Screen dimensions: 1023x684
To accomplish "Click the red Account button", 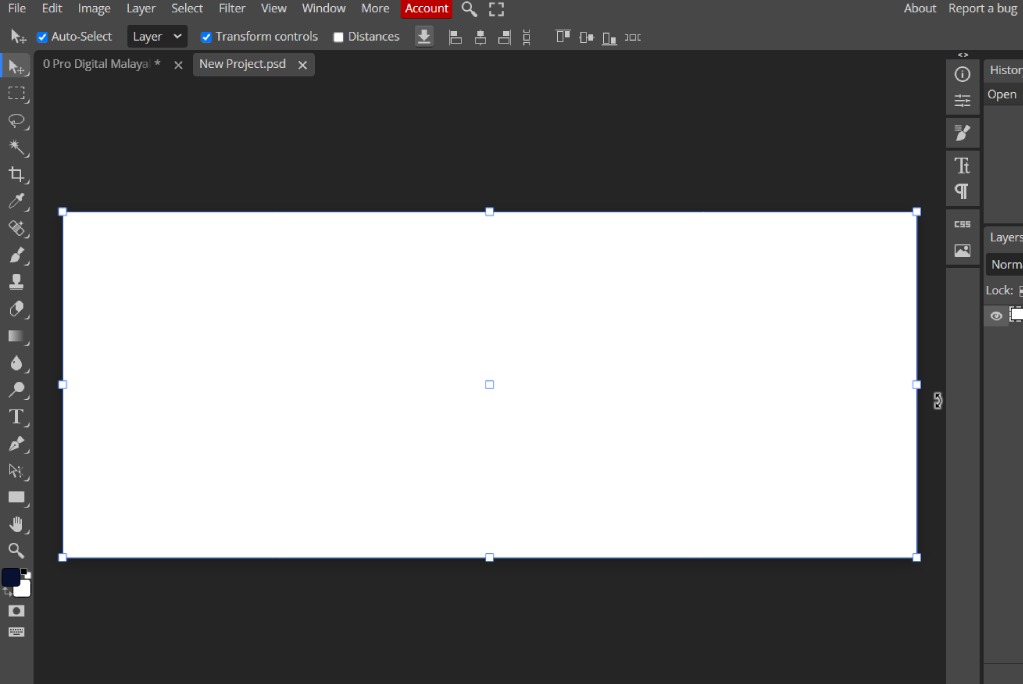I will click(427, 8).
